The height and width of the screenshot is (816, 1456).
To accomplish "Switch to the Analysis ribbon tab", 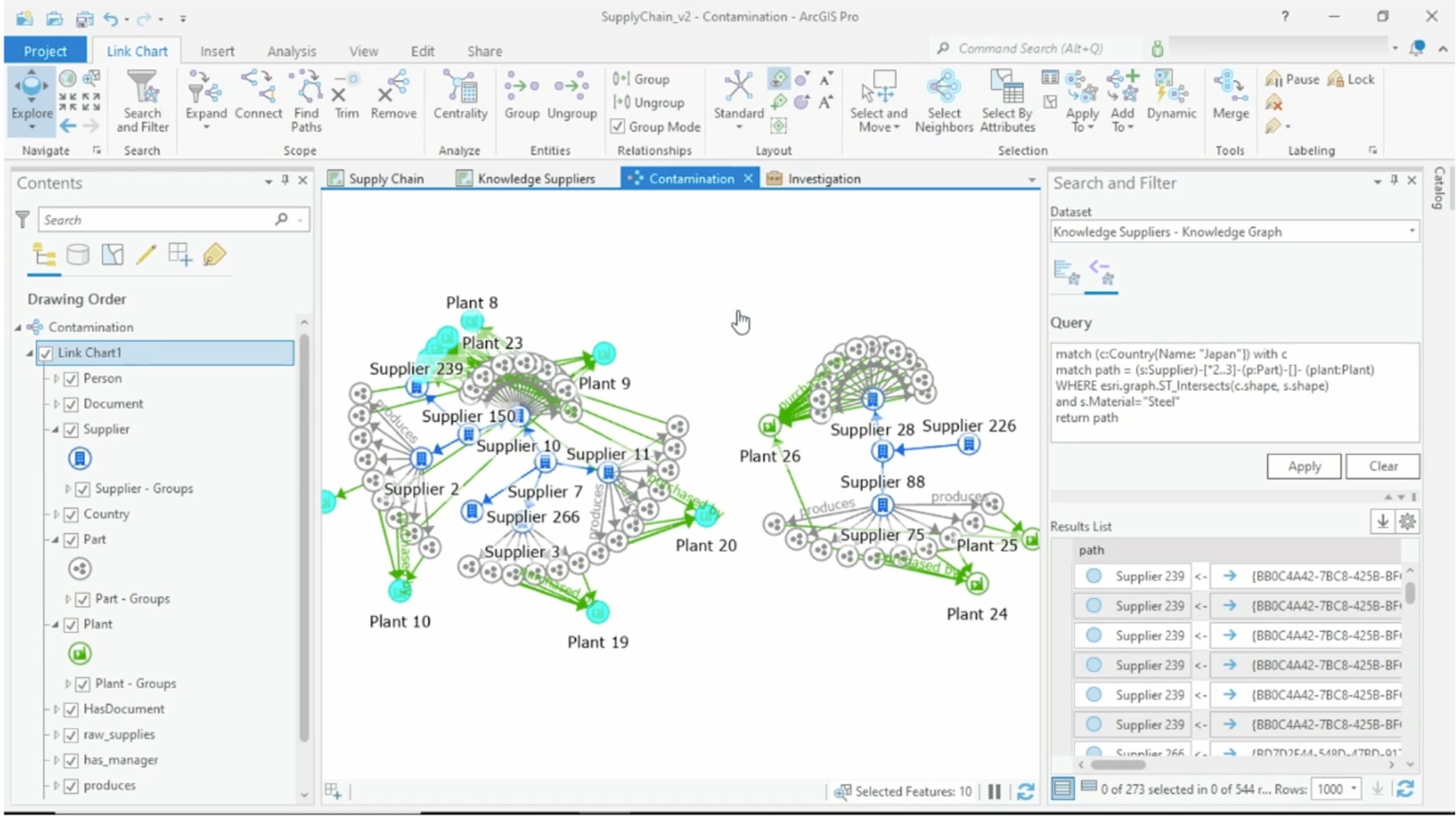I will pyautogui.click(x=291, y=51).
